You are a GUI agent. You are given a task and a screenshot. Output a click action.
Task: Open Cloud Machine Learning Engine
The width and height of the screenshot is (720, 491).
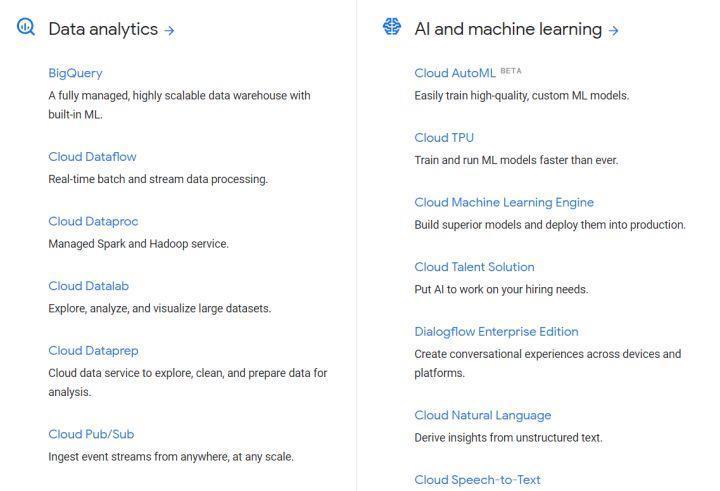click(504, 203)
